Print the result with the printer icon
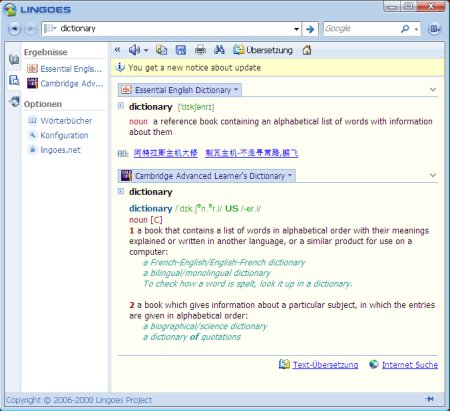The image size is (450, 411). 200,50
